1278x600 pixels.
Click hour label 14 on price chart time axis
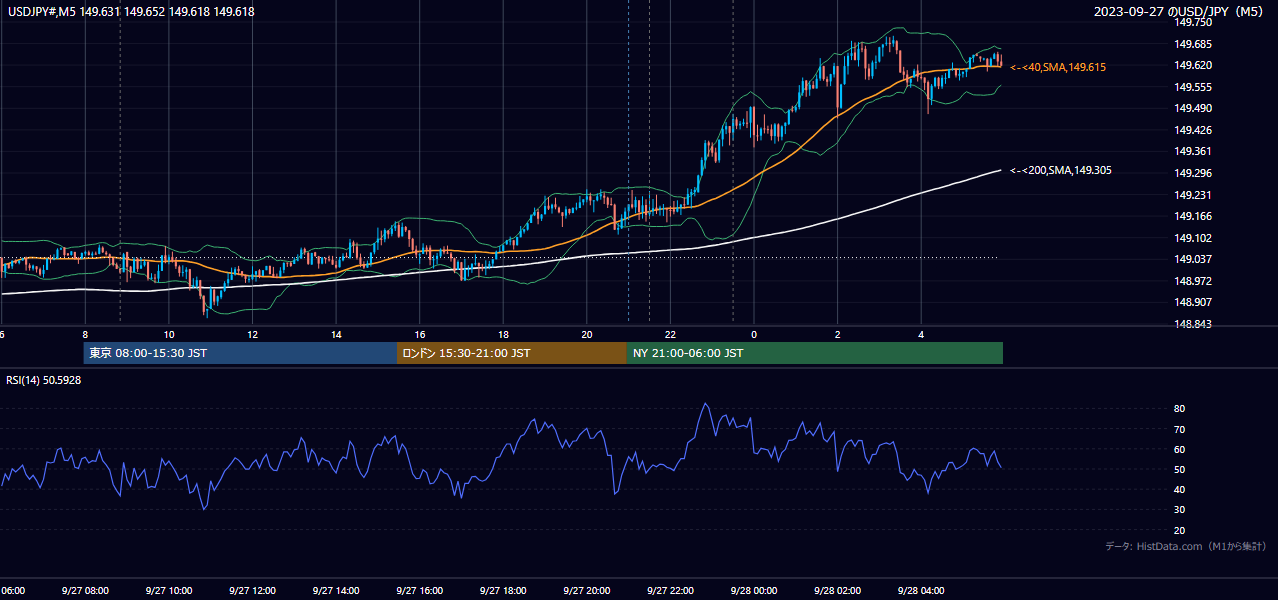click(x=336, y=334)
